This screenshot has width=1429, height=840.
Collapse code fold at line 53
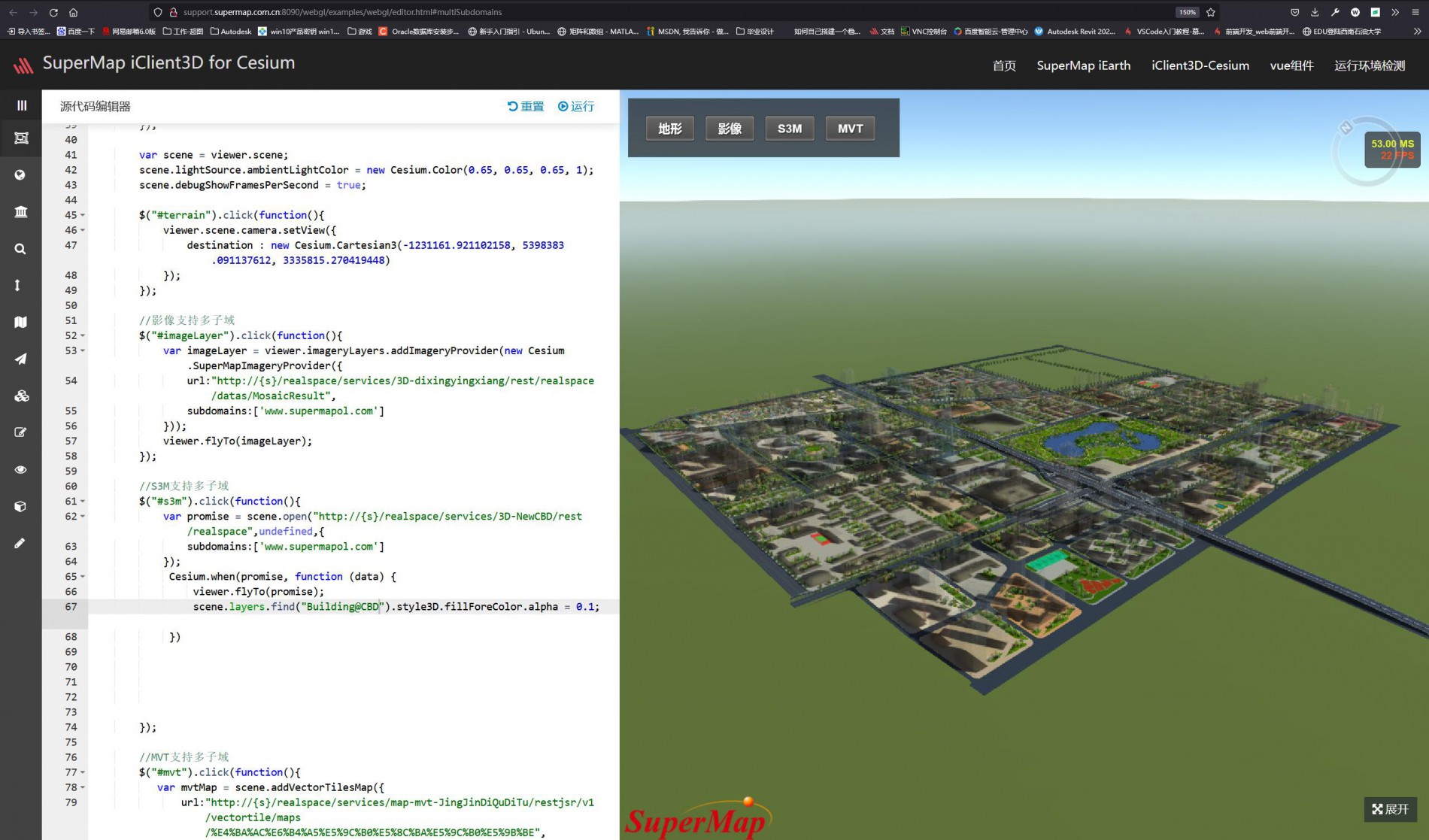pyautogui.click(x=83, y=350)
